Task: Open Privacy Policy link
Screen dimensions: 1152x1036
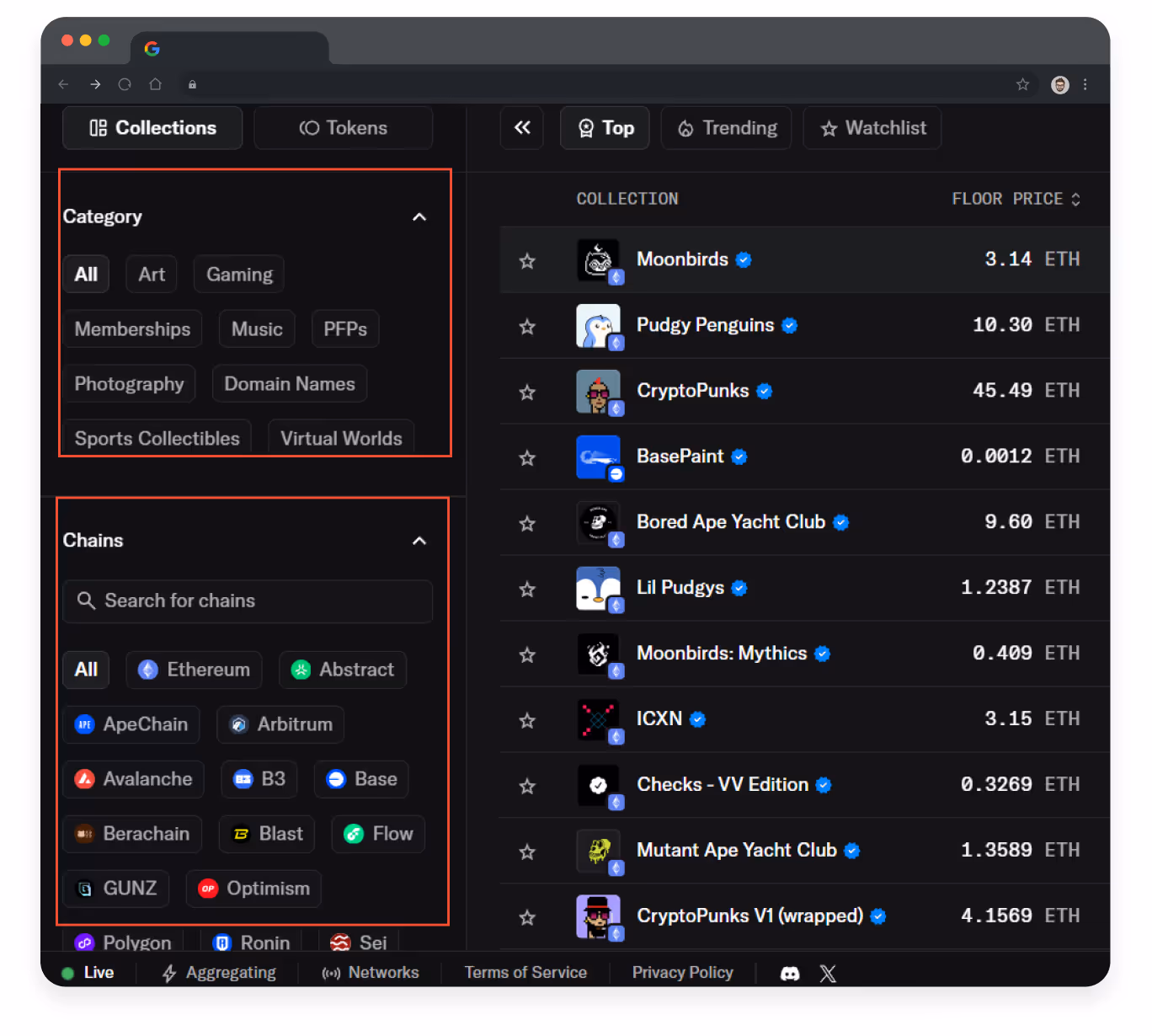Action: click(x=683, y=973)
